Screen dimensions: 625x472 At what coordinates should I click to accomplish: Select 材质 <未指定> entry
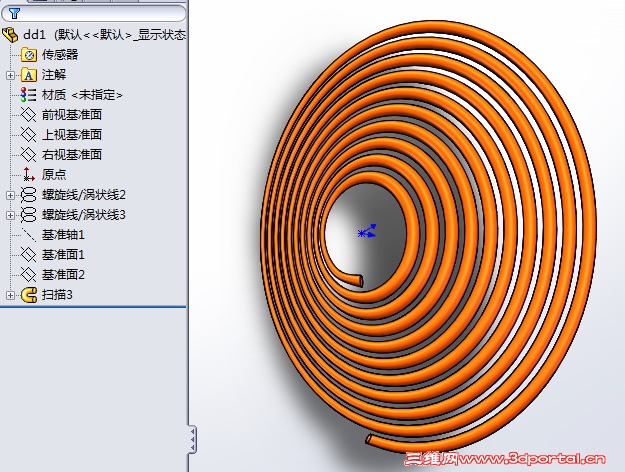pos(82,95)
